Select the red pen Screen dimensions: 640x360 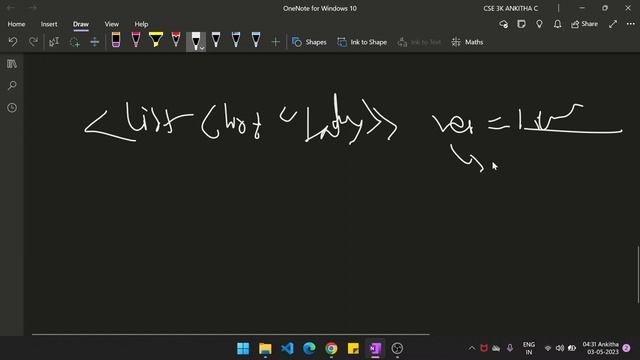[x=176, y=40]
